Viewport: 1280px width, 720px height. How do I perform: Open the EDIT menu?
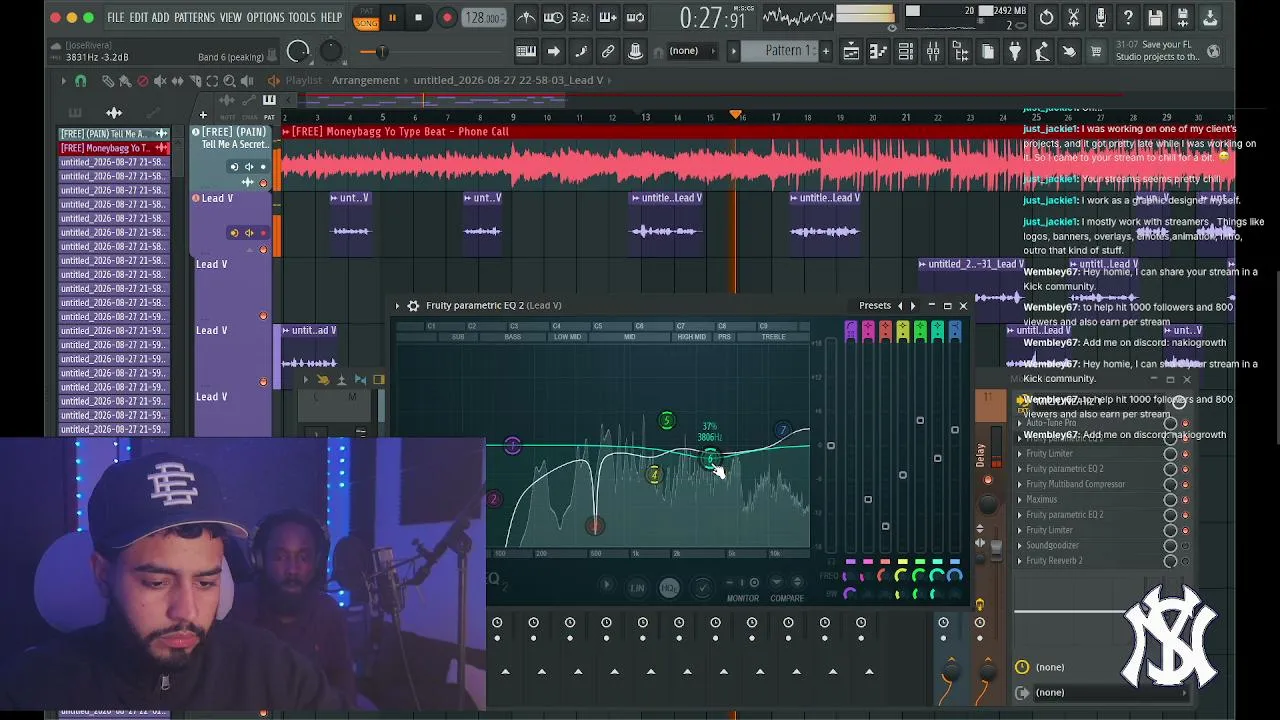[138, 17]
